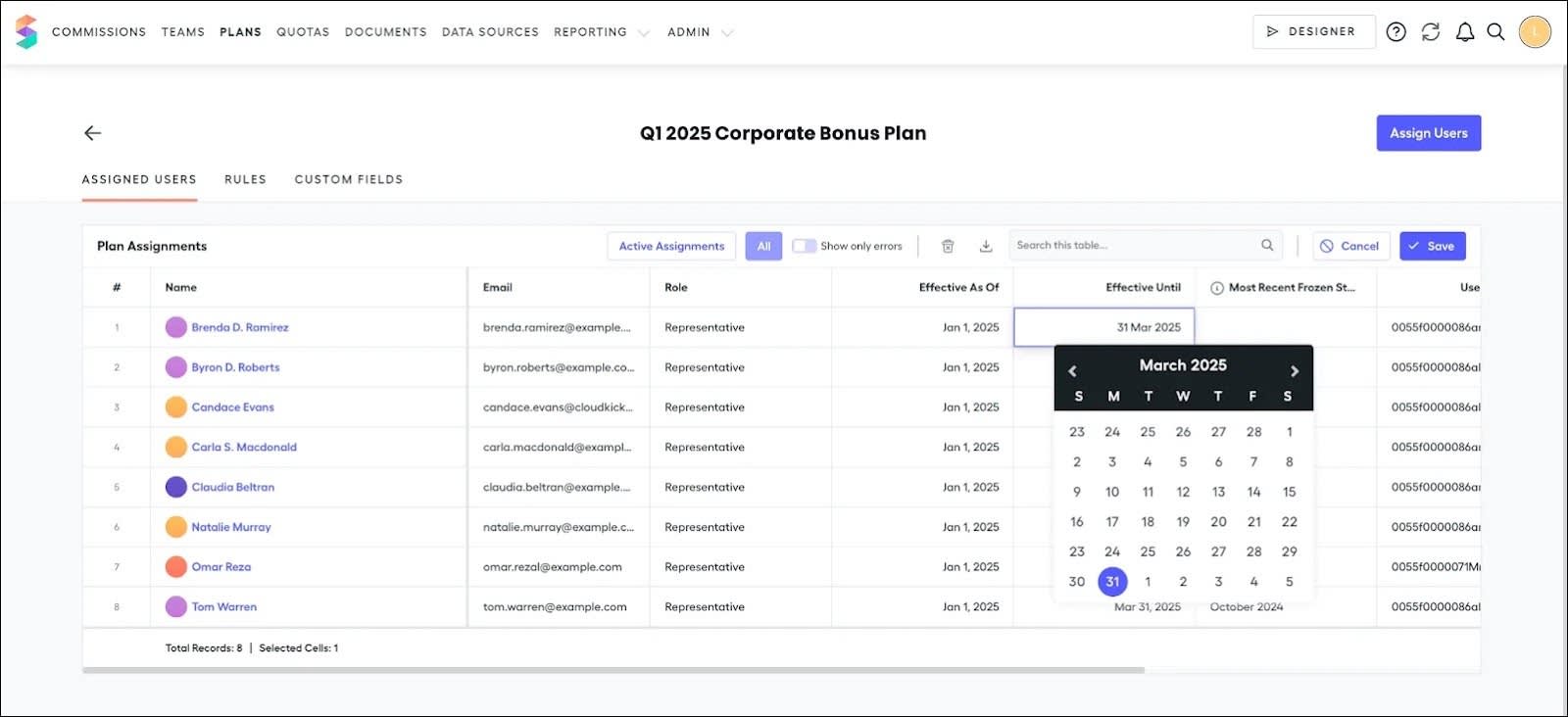Open Carla S. Macdonald's profile link

pyautogui.click(x=244, y=448)
